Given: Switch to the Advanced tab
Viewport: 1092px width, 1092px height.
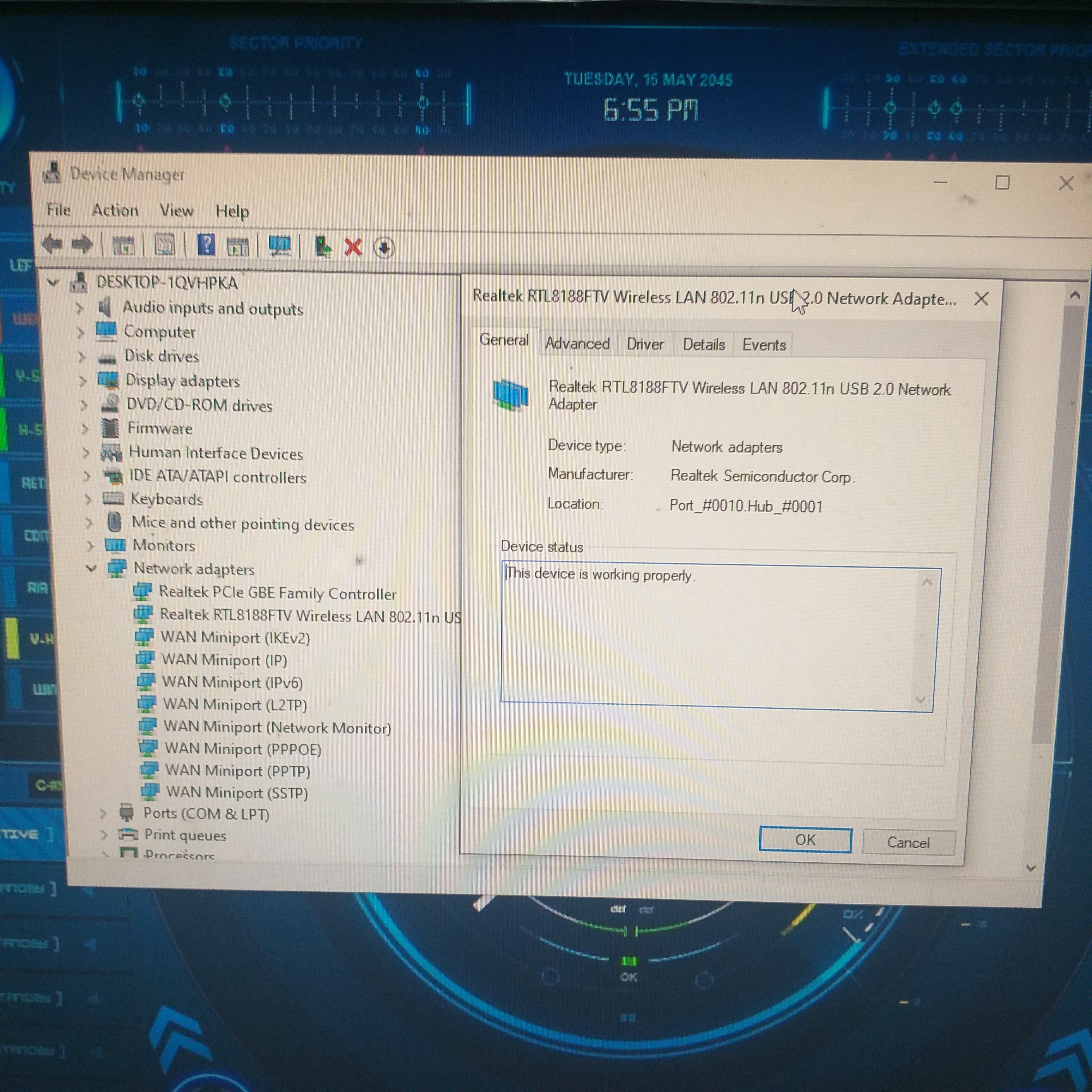Looking at the screenshot, I should coord(577,344).
